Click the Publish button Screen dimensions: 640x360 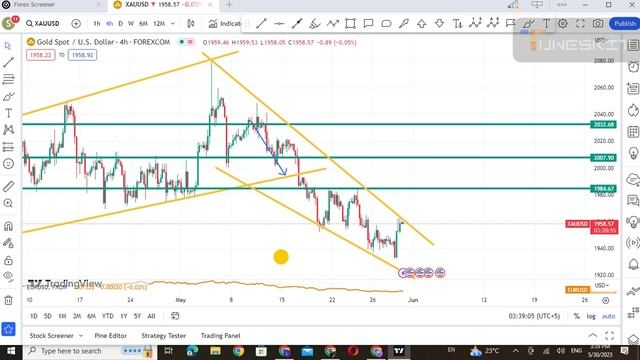point(624,24)
